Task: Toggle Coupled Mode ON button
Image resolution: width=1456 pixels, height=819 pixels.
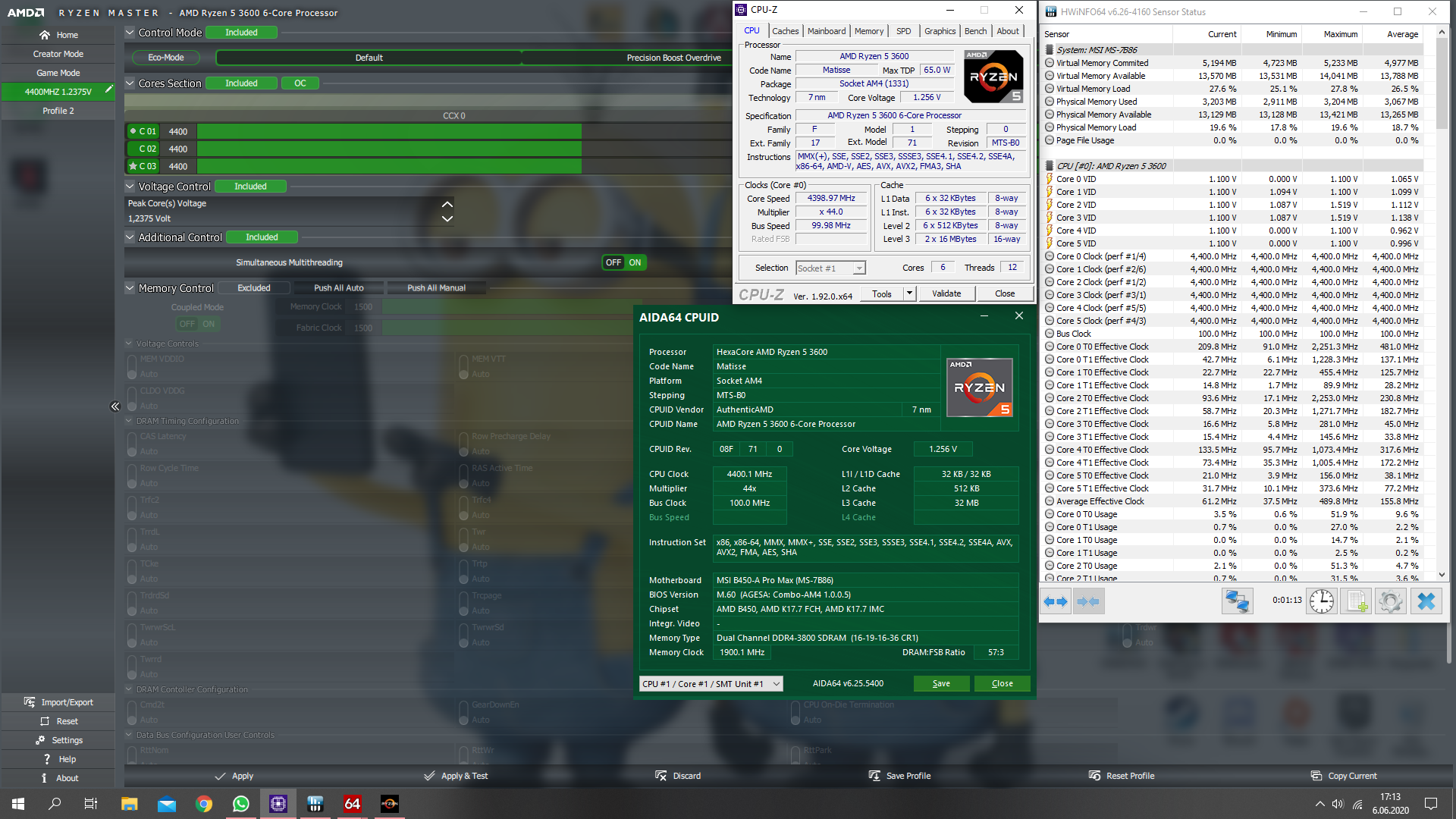Action: [209, 324]
